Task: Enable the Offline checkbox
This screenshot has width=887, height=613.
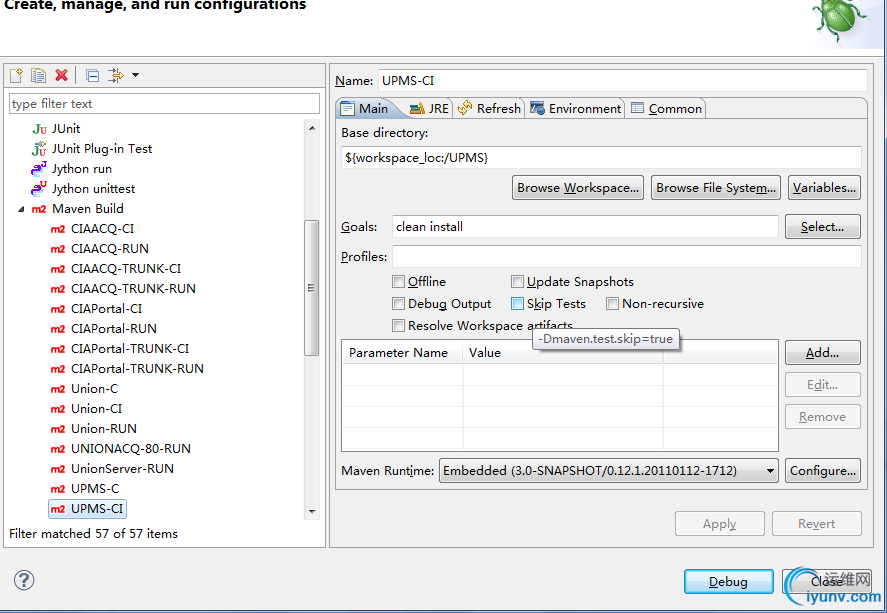Action: (x=399, y=282)
